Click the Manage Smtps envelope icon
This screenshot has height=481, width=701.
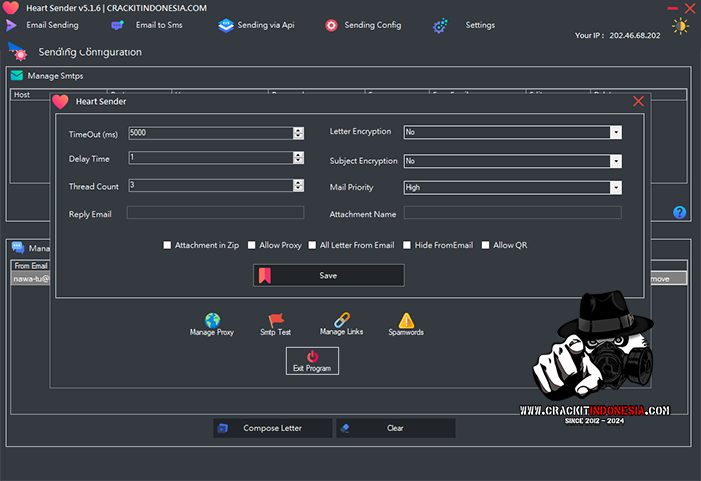17,75
